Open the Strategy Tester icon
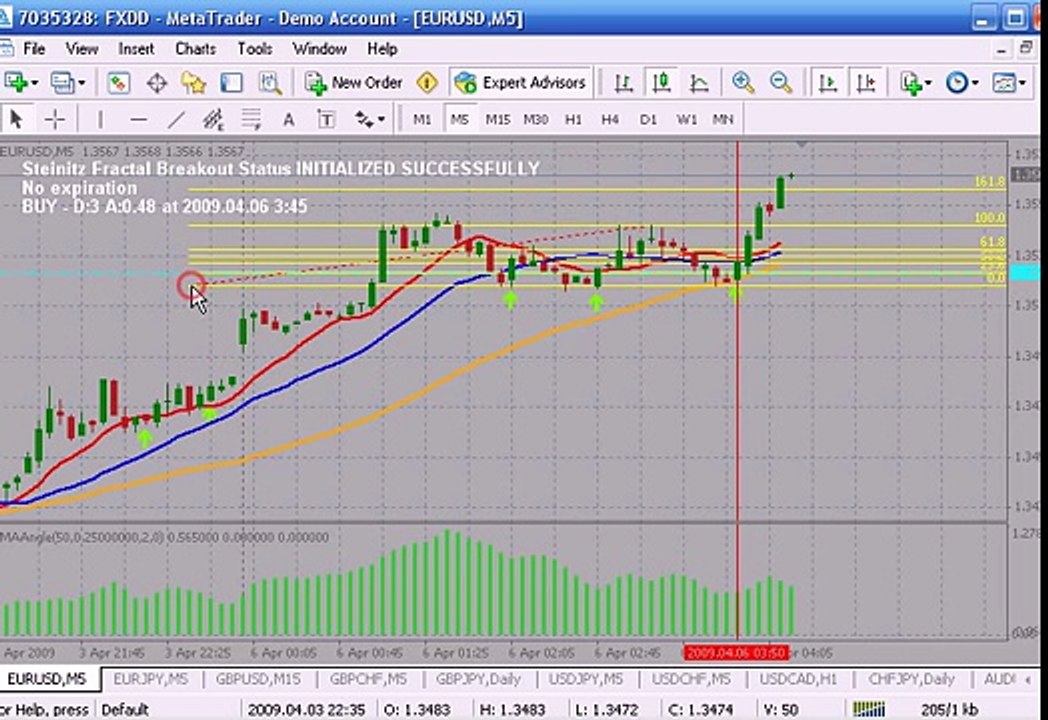Image resolution: width=1048 pixels, height=720 pixels. coord(270,83)
